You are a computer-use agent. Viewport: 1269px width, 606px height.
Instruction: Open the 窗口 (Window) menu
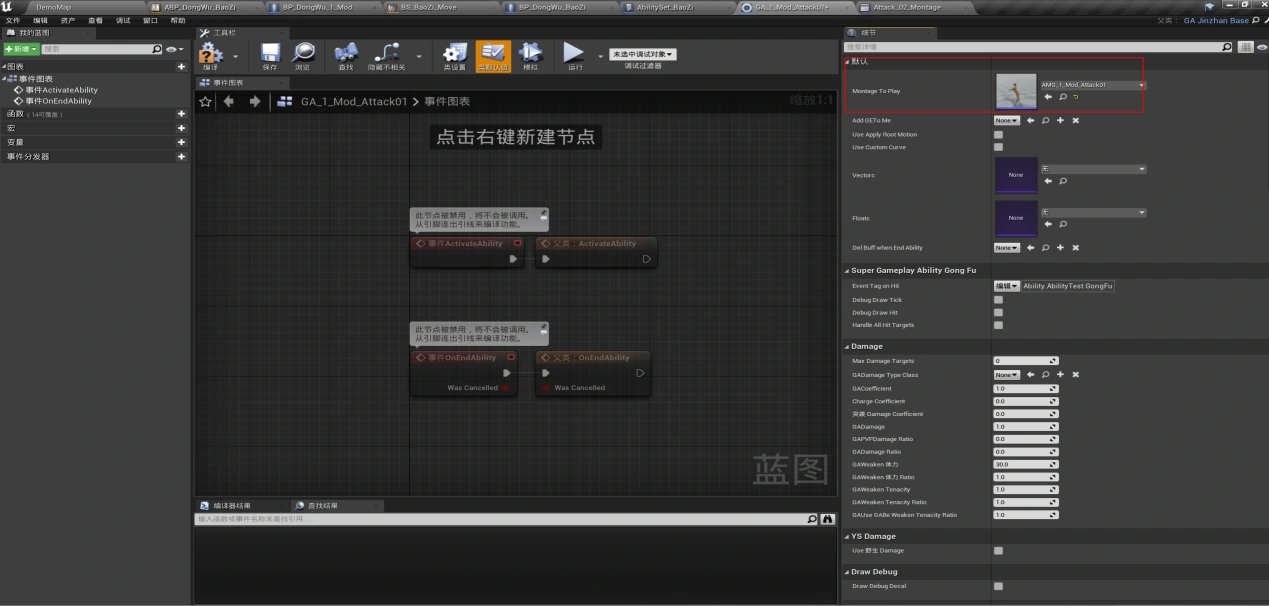[150, 20]
